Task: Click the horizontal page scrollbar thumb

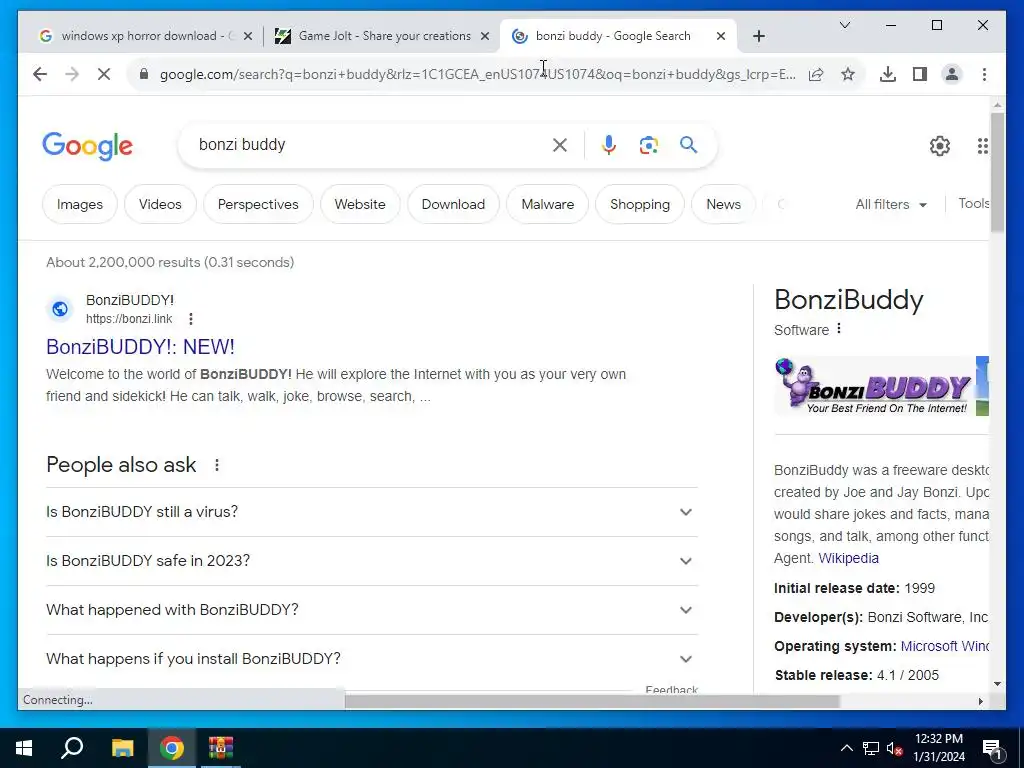Action: click(x=592, y=701)
